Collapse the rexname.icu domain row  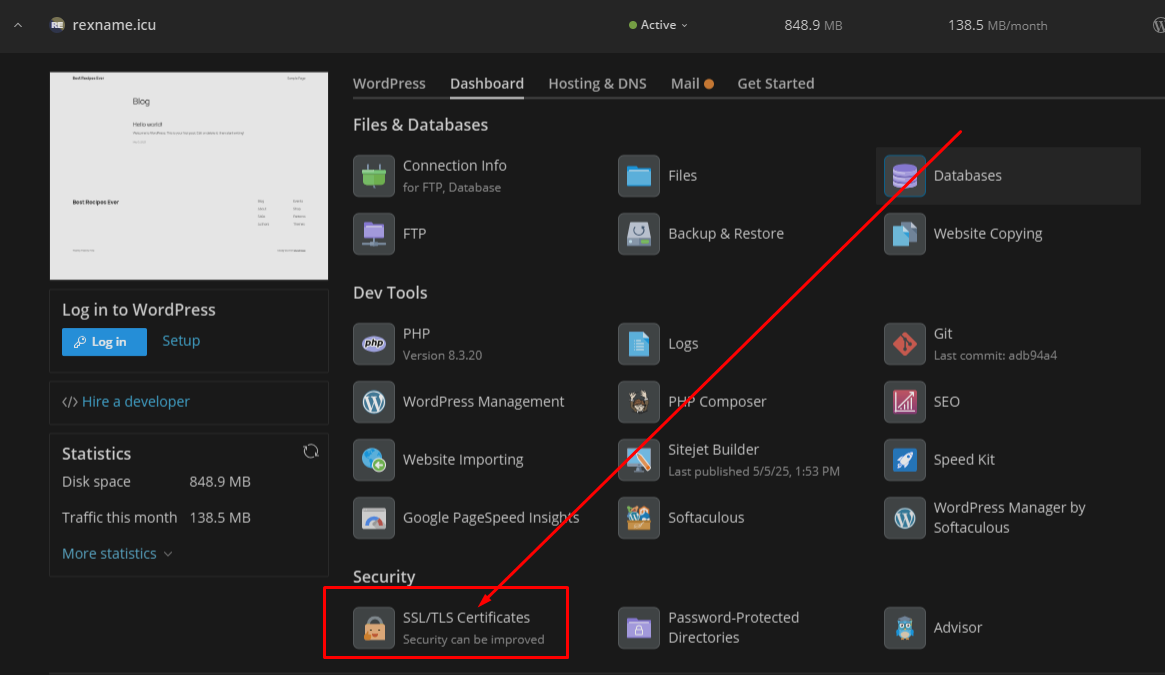point(18,25)
